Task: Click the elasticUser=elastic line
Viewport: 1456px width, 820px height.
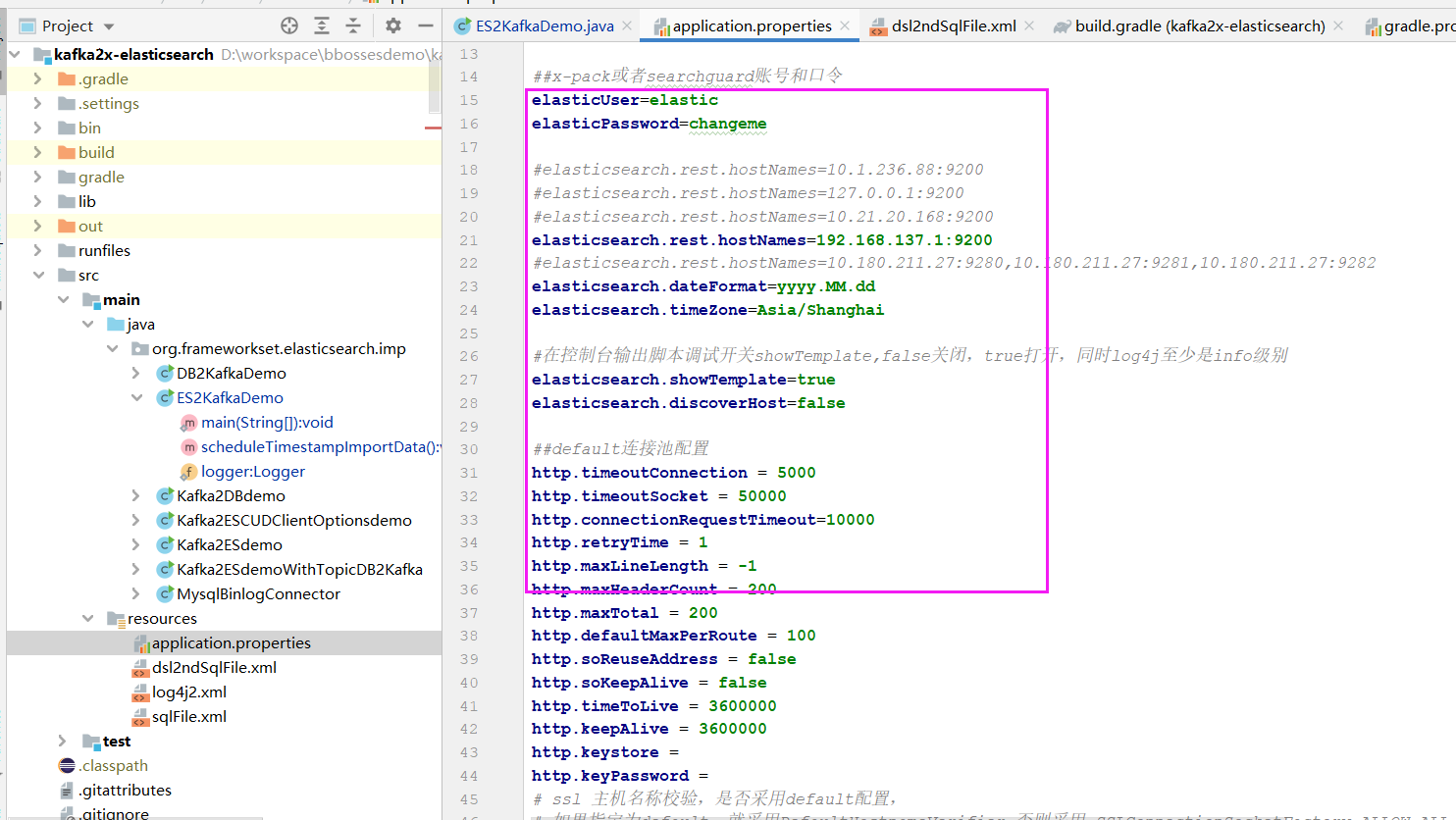Action: click(624, 100)
